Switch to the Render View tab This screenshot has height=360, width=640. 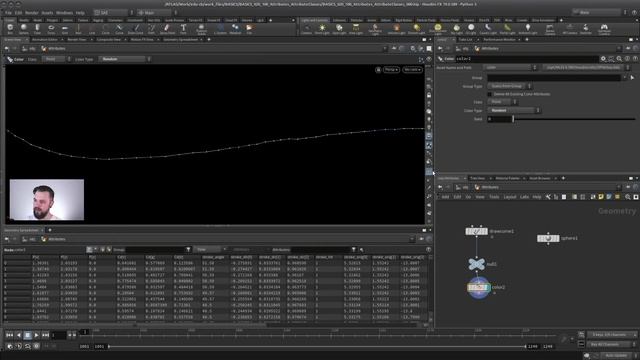(x=77, y=40)
